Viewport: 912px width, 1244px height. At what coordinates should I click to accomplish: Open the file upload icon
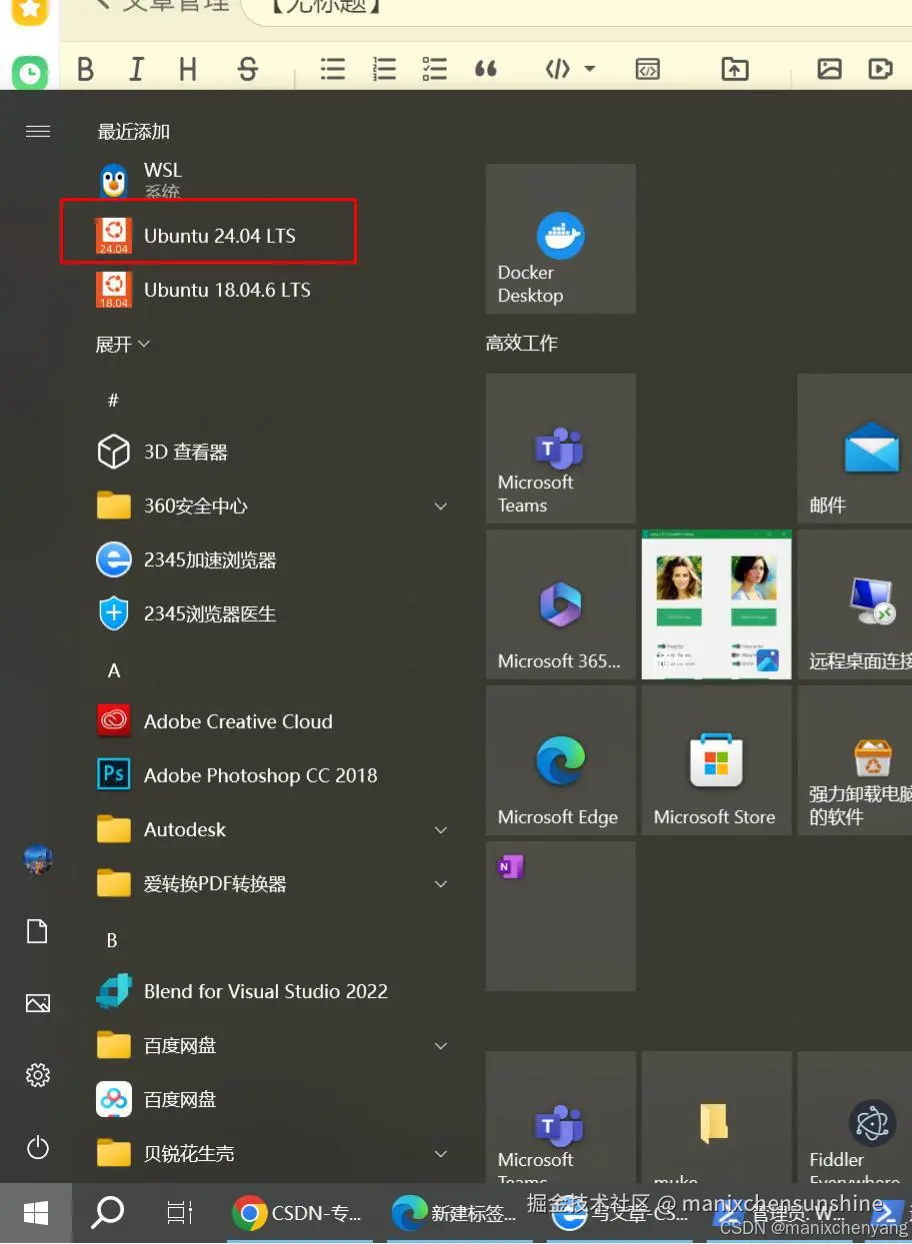[733, 69]
